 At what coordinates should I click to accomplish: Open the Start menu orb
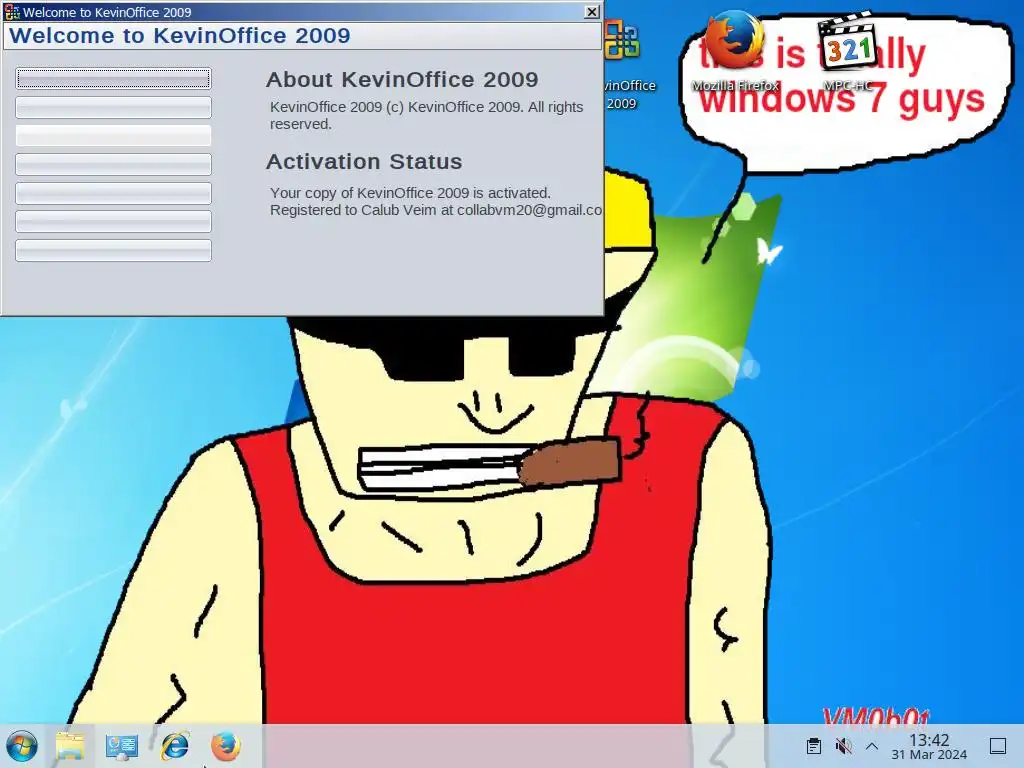coord(22,746)
